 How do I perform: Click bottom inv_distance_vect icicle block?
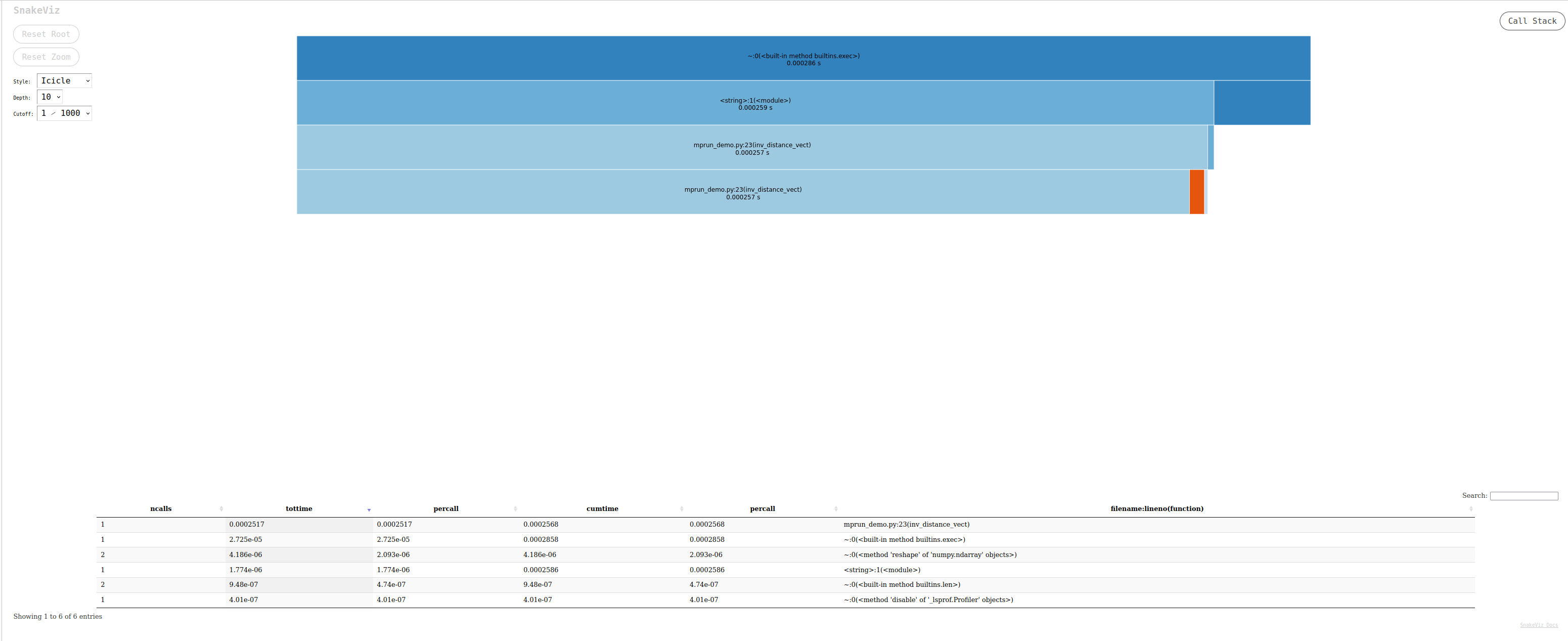[x=743, y=192]
